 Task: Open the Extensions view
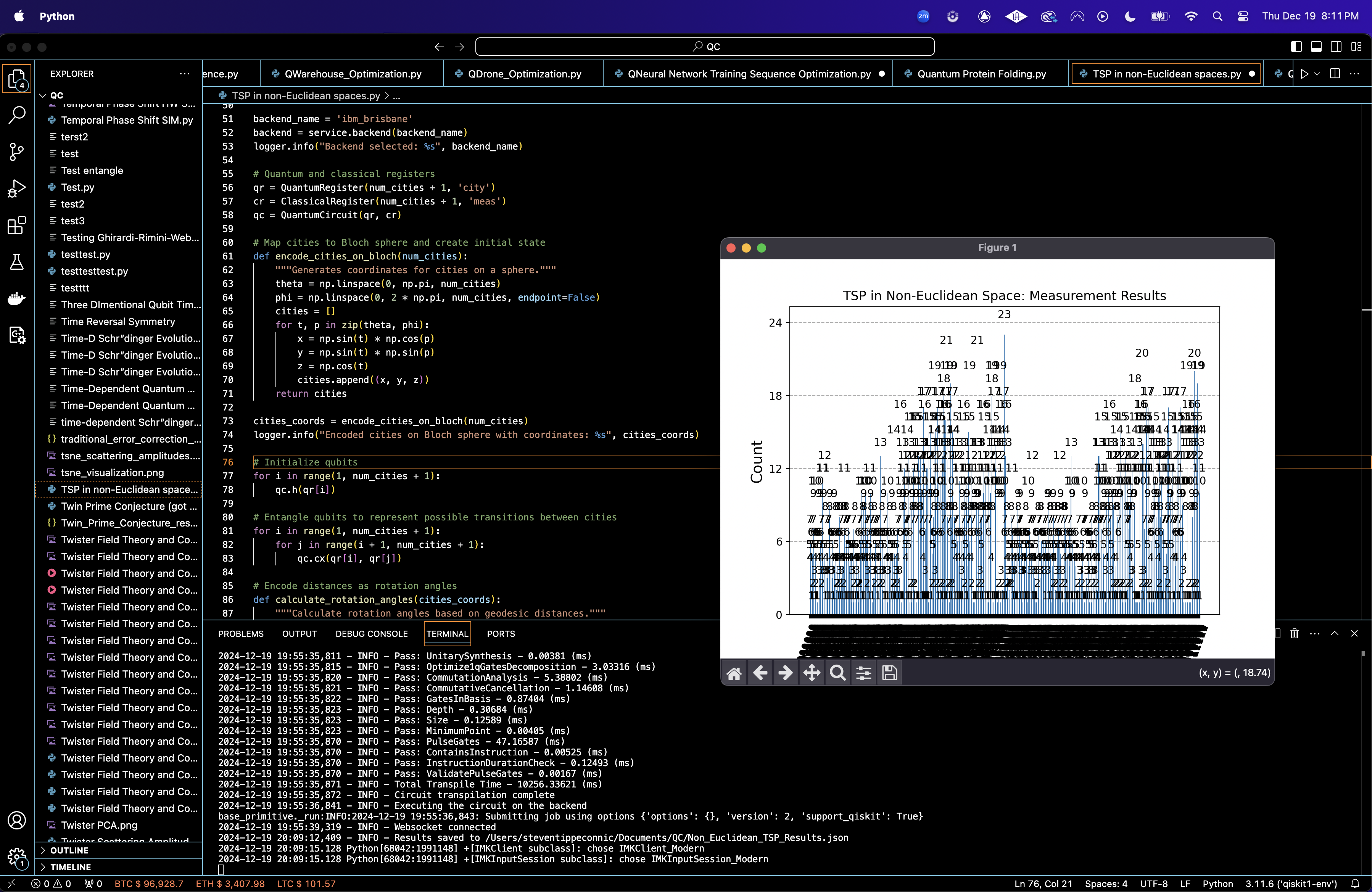tap(17, 225)
